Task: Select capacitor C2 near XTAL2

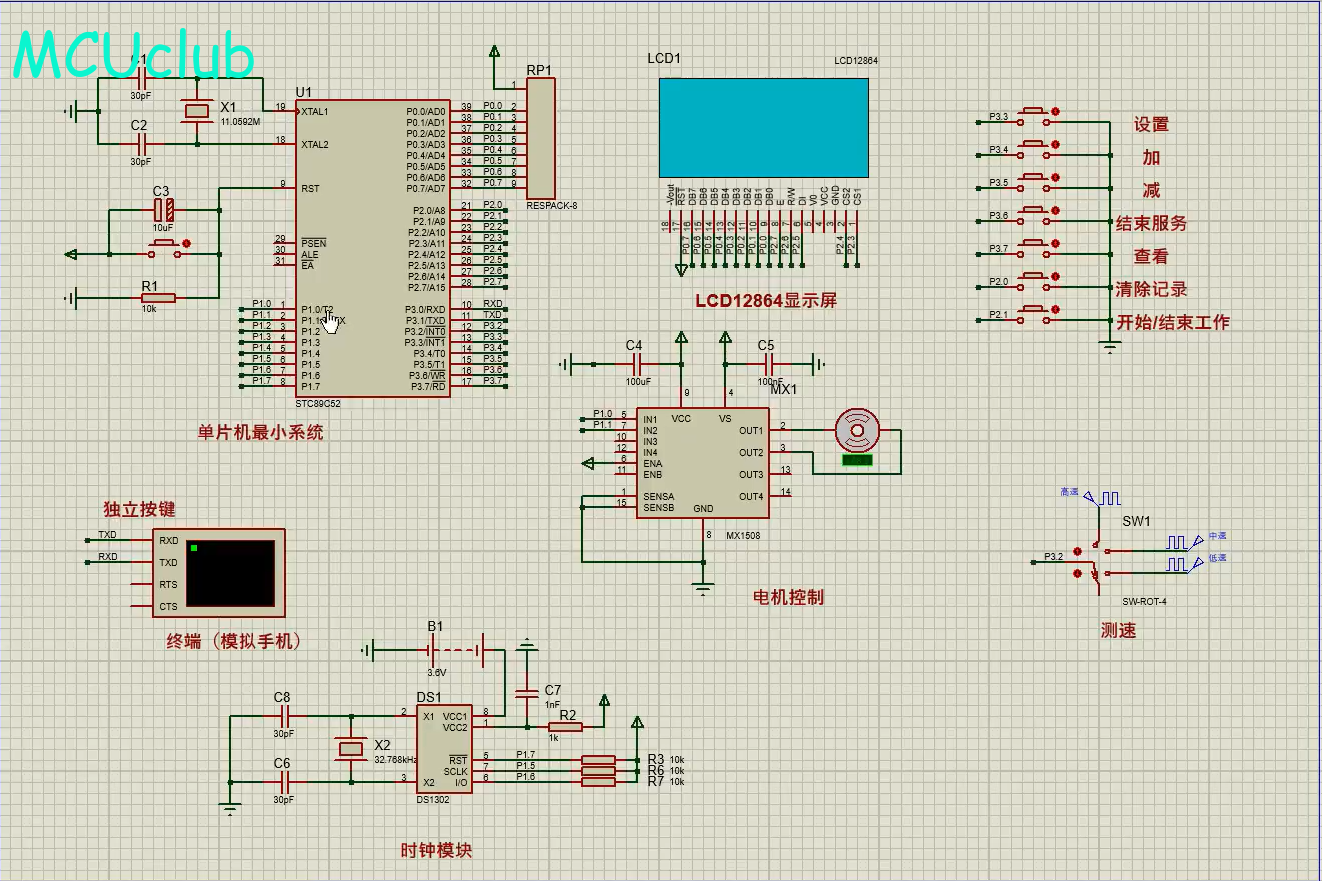Action: 140,144
